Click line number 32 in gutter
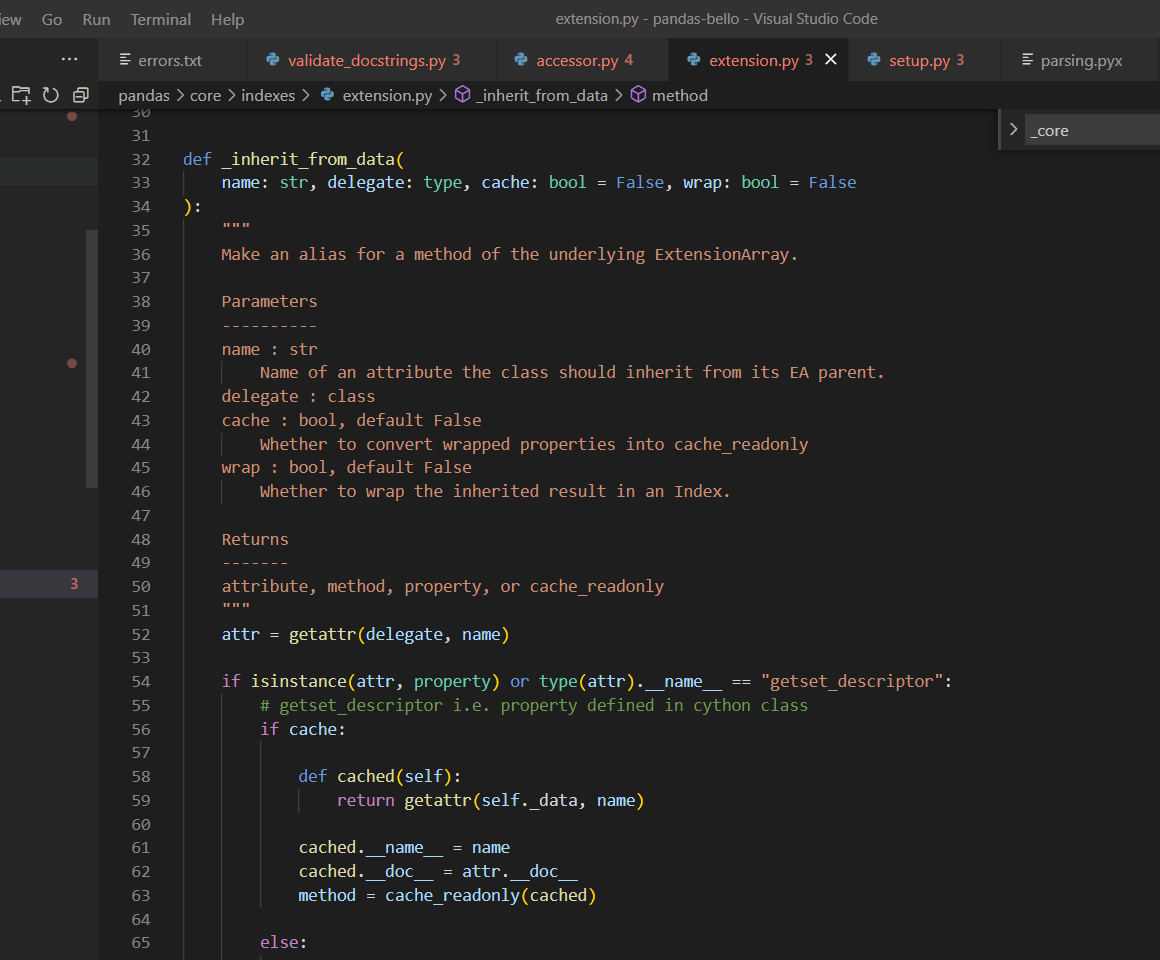This screenshot has width=1160, height=960. pyautogui.click(x=141, y=159)
